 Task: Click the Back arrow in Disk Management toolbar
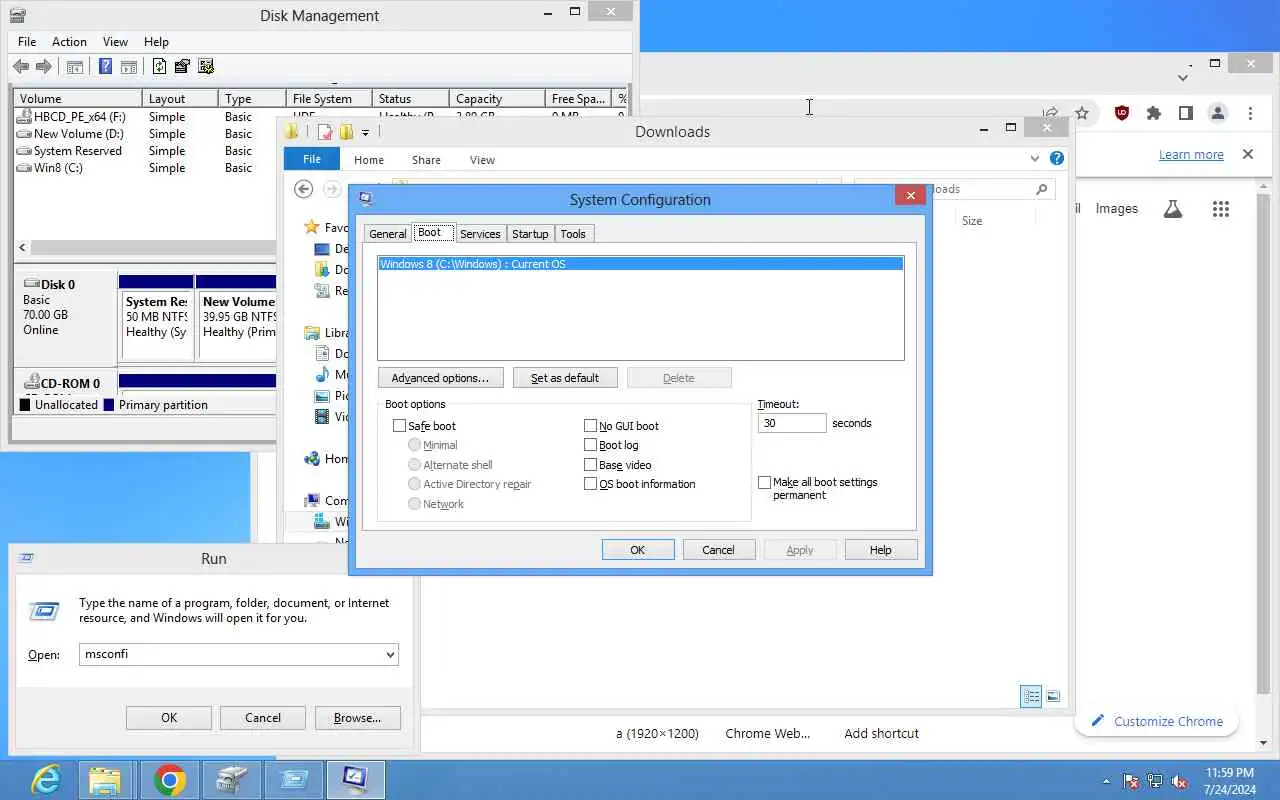click(21, 67)
